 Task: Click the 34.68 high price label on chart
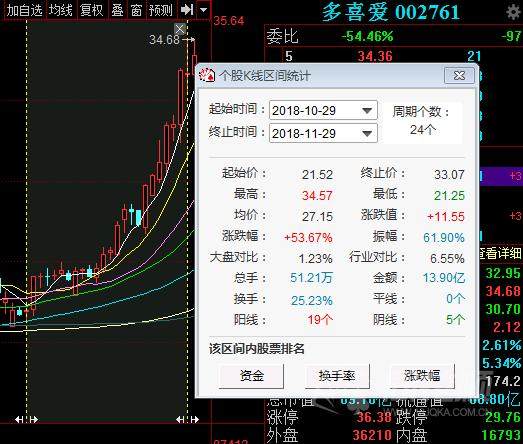pos(164,40)
